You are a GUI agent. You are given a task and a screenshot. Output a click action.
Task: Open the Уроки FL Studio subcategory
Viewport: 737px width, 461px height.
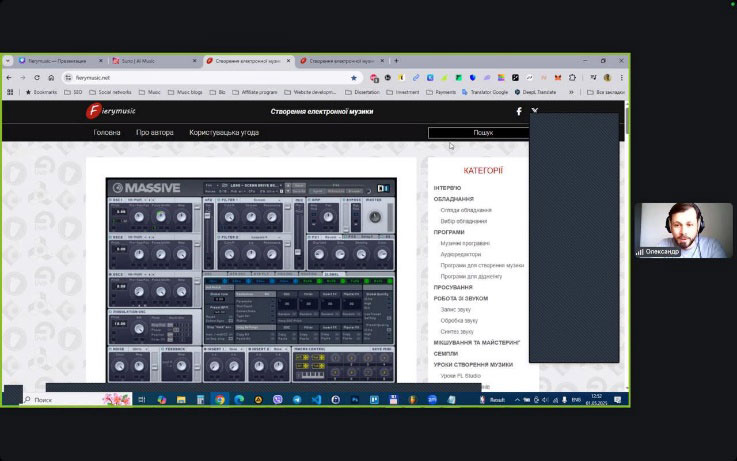(x=461, y=376)
